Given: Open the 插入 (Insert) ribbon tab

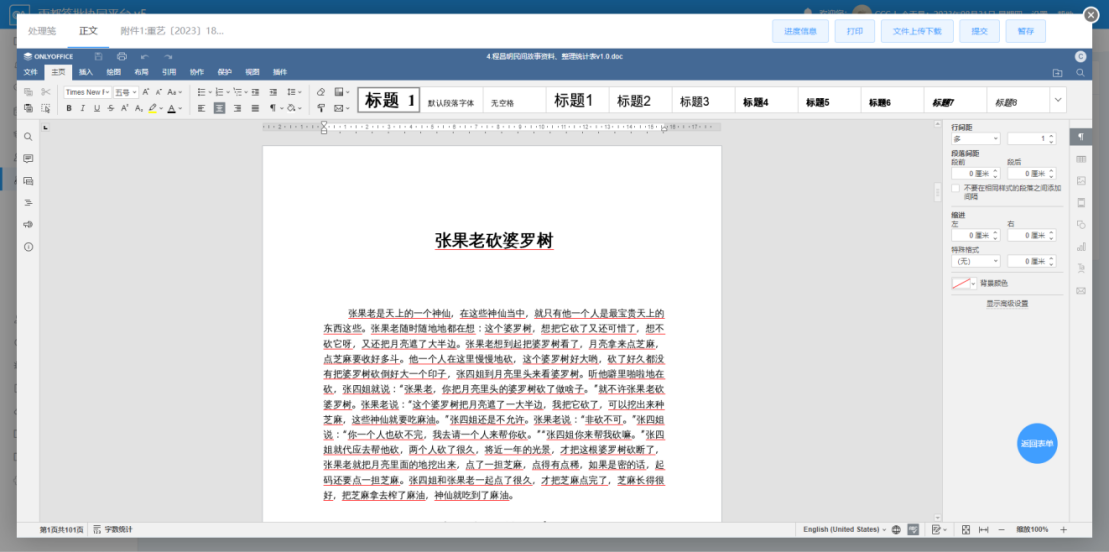Looking at the screenshot, I should click(x=86, y=72).
